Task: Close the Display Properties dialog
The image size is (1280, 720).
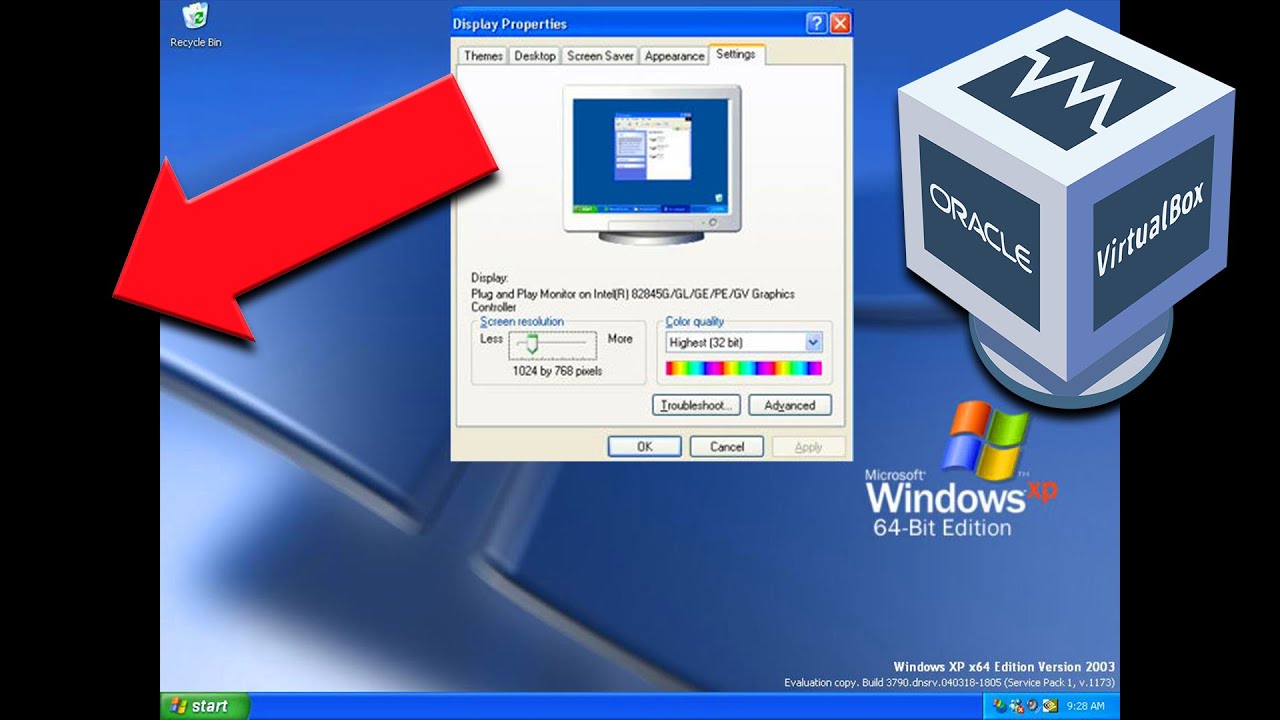Action: (840, 23)
